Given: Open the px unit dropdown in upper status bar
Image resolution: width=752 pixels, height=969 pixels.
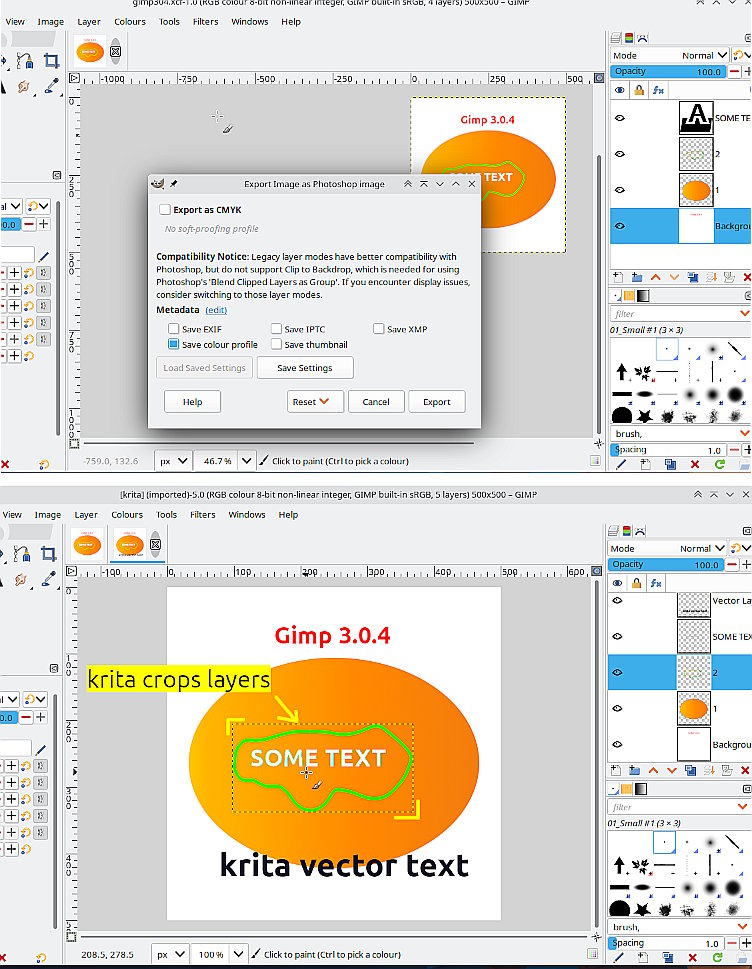Looking at the screenshot, I should point(173,461).
